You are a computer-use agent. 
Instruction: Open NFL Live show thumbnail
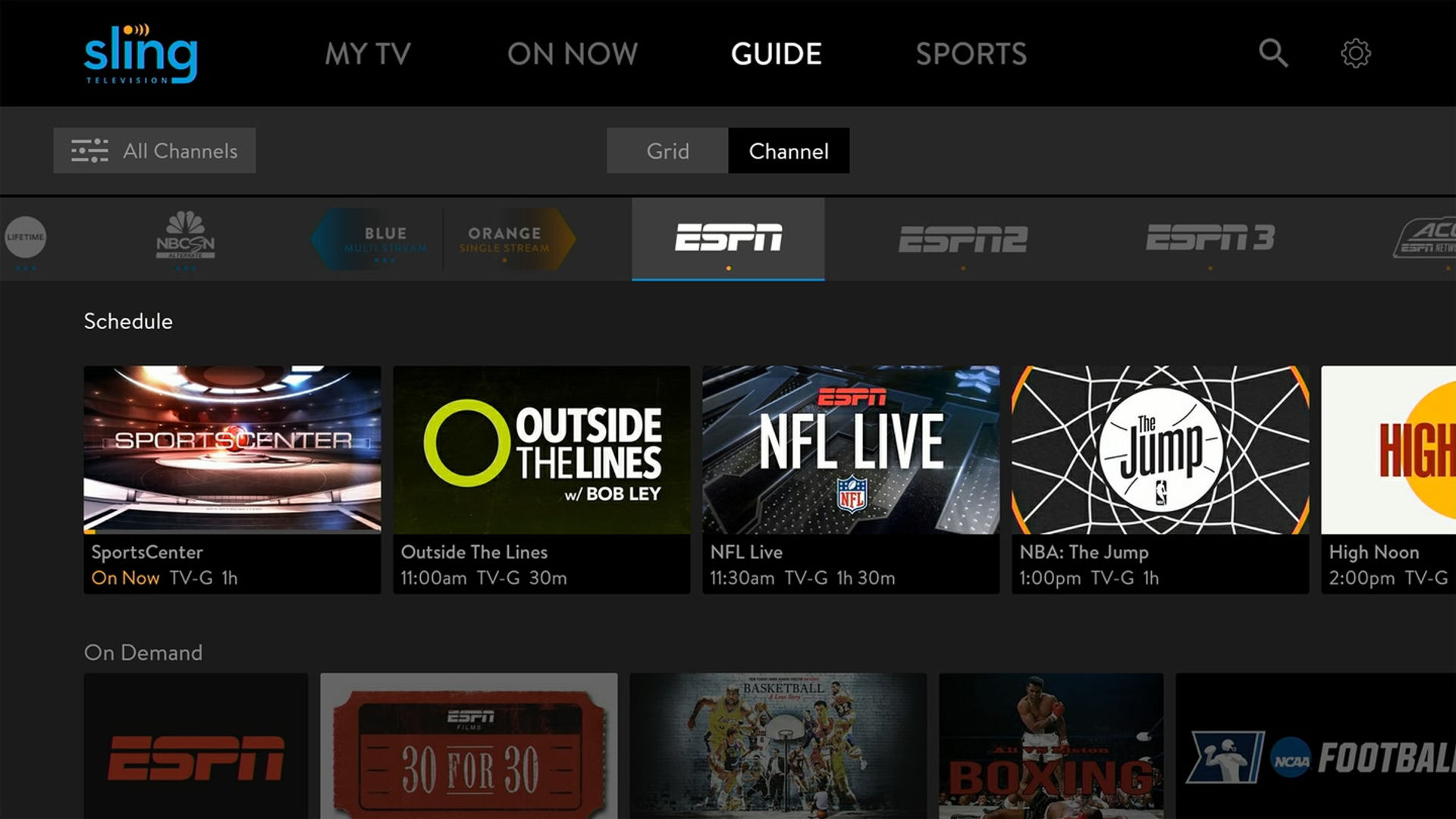[851, 450]
